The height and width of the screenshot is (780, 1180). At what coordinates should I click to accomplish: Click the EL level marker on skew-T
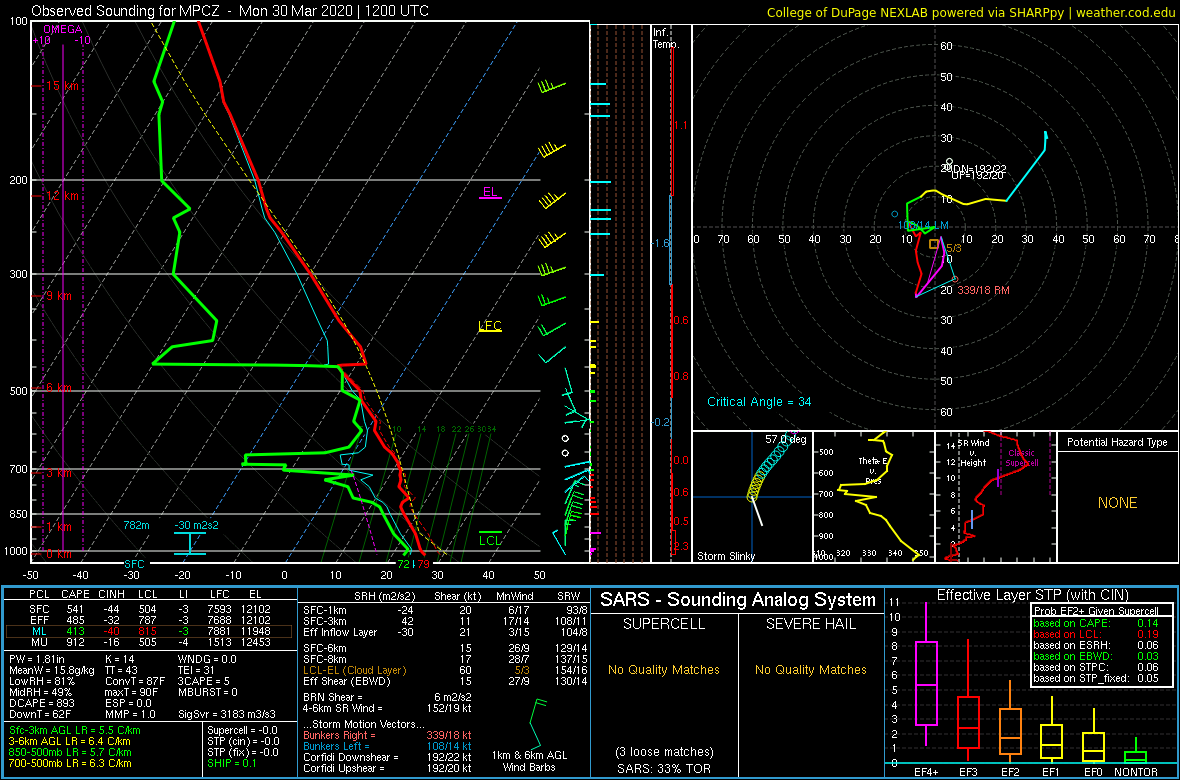(490, 192)
